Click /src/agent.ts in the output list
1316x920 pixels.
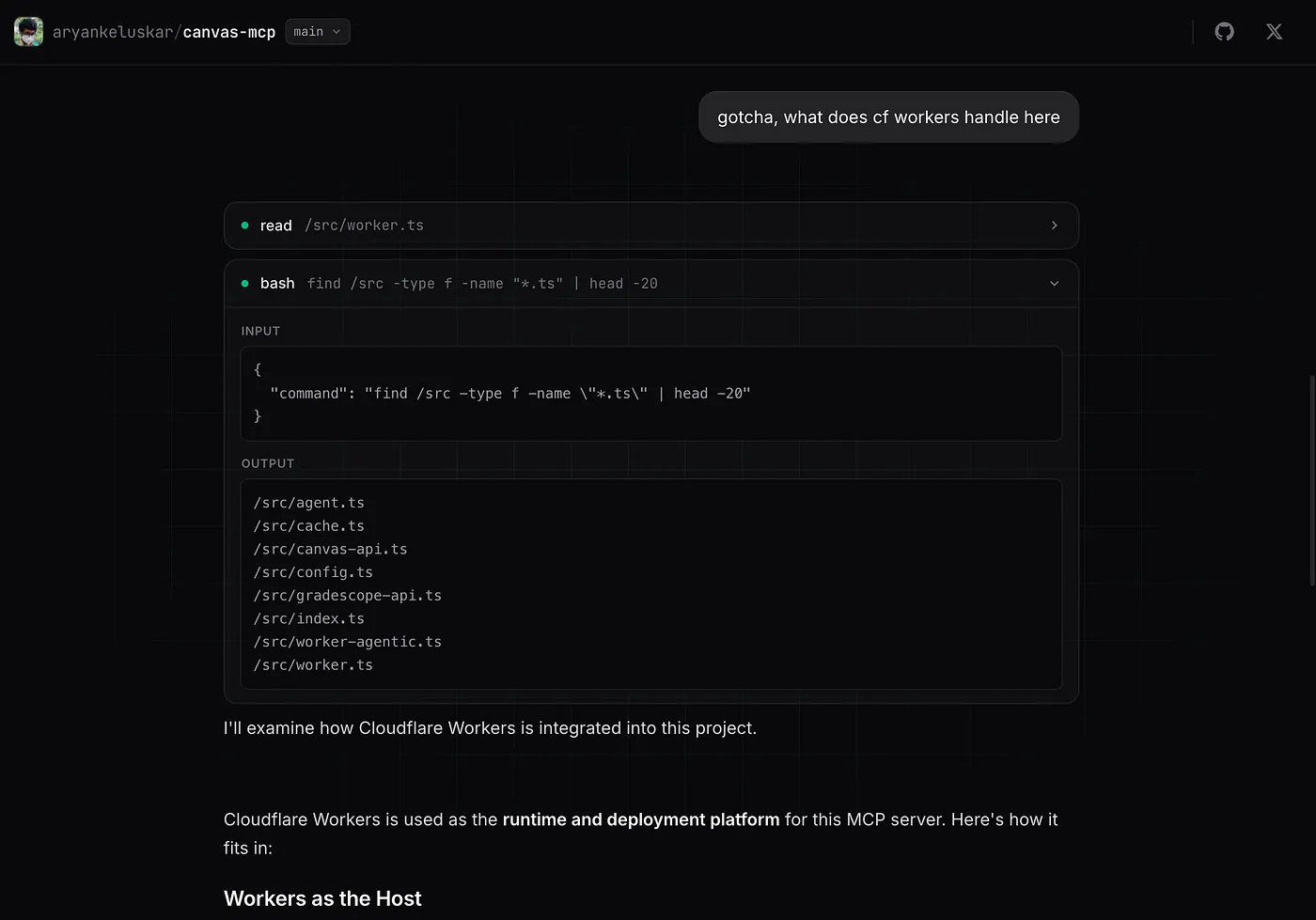pyautogui.click(x=308, y=503)
